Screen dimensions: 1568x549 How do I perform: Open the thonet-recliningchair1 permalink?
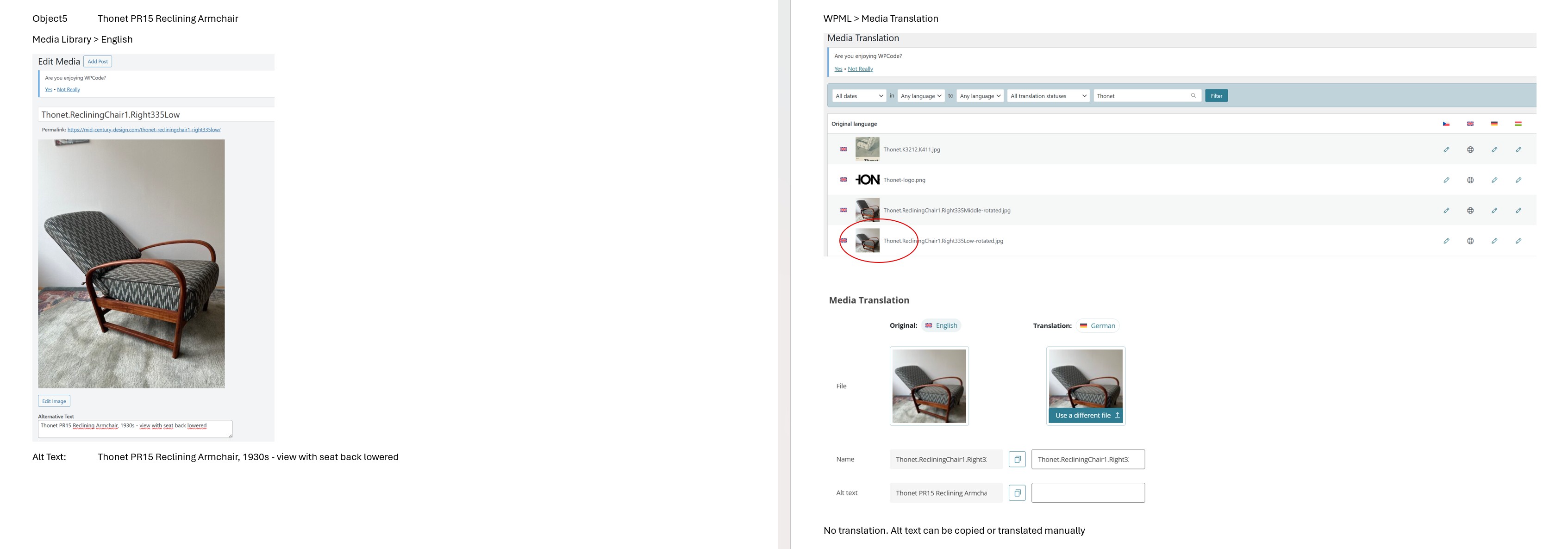click(144, 130)
